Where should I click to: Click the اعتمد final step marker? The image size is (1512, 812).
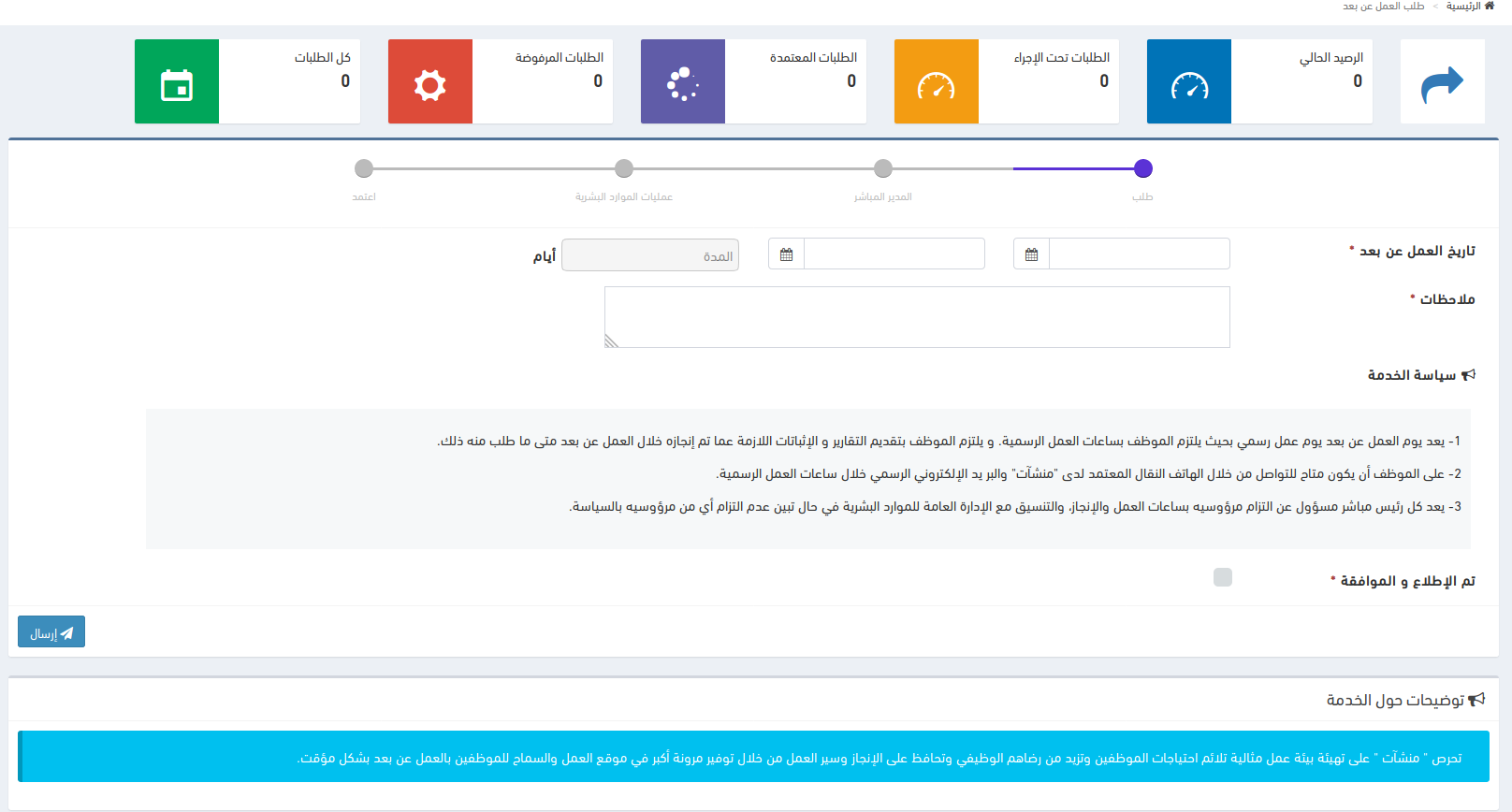[x=364, y=168]
